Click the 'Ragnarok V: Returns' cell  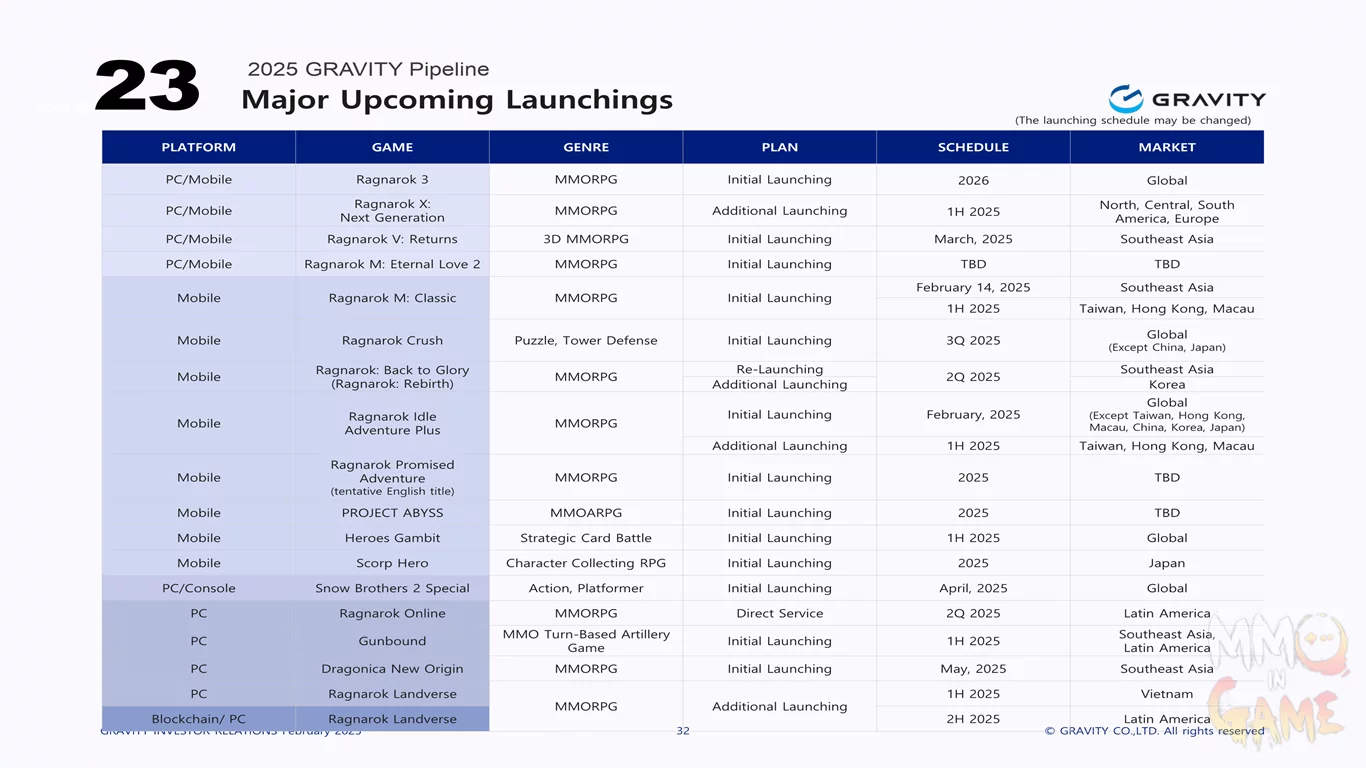coord(392,239)
